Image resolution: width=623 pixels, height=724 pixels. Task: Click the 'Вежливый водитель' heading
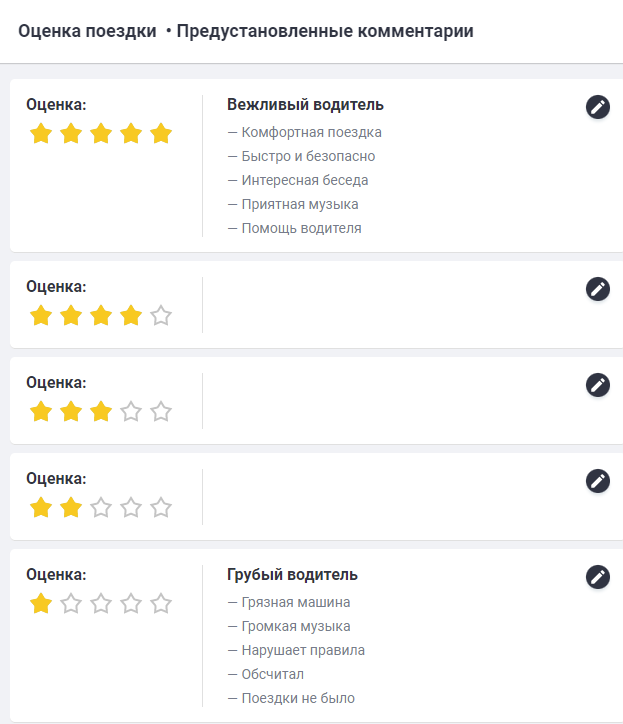tap(305, 105)
